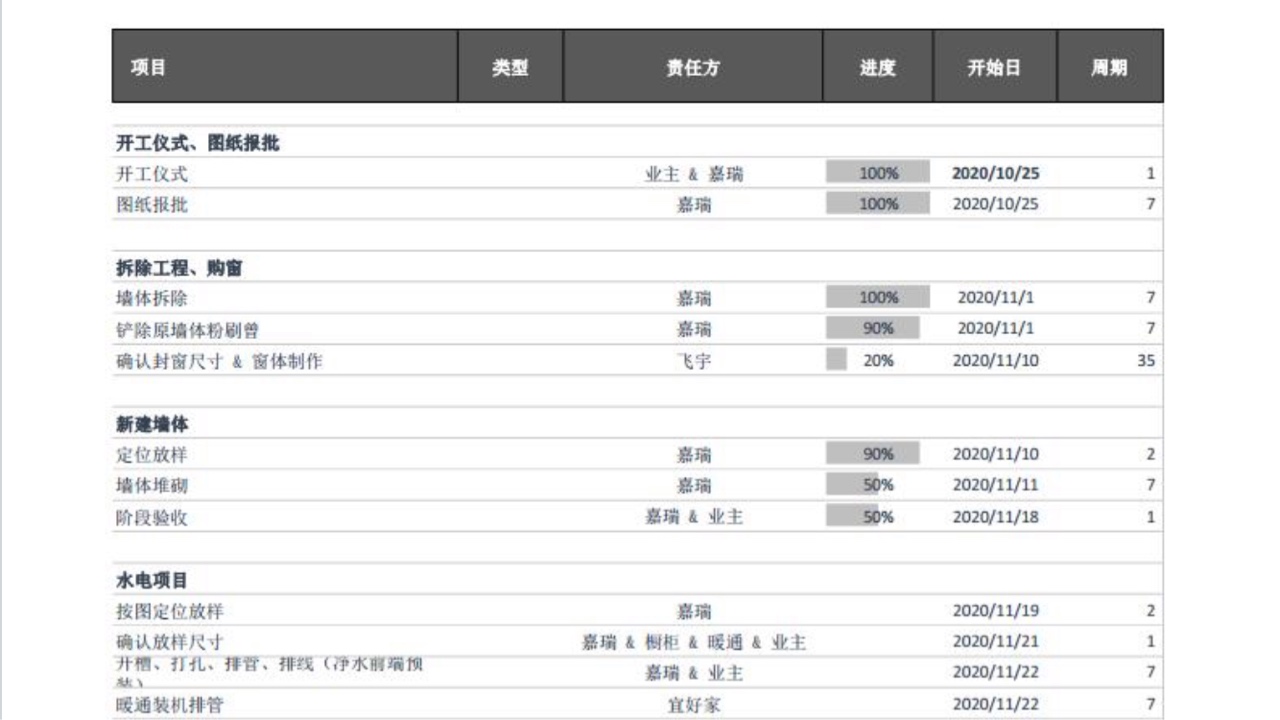Select the 开始日 column header

pos(994,67)
